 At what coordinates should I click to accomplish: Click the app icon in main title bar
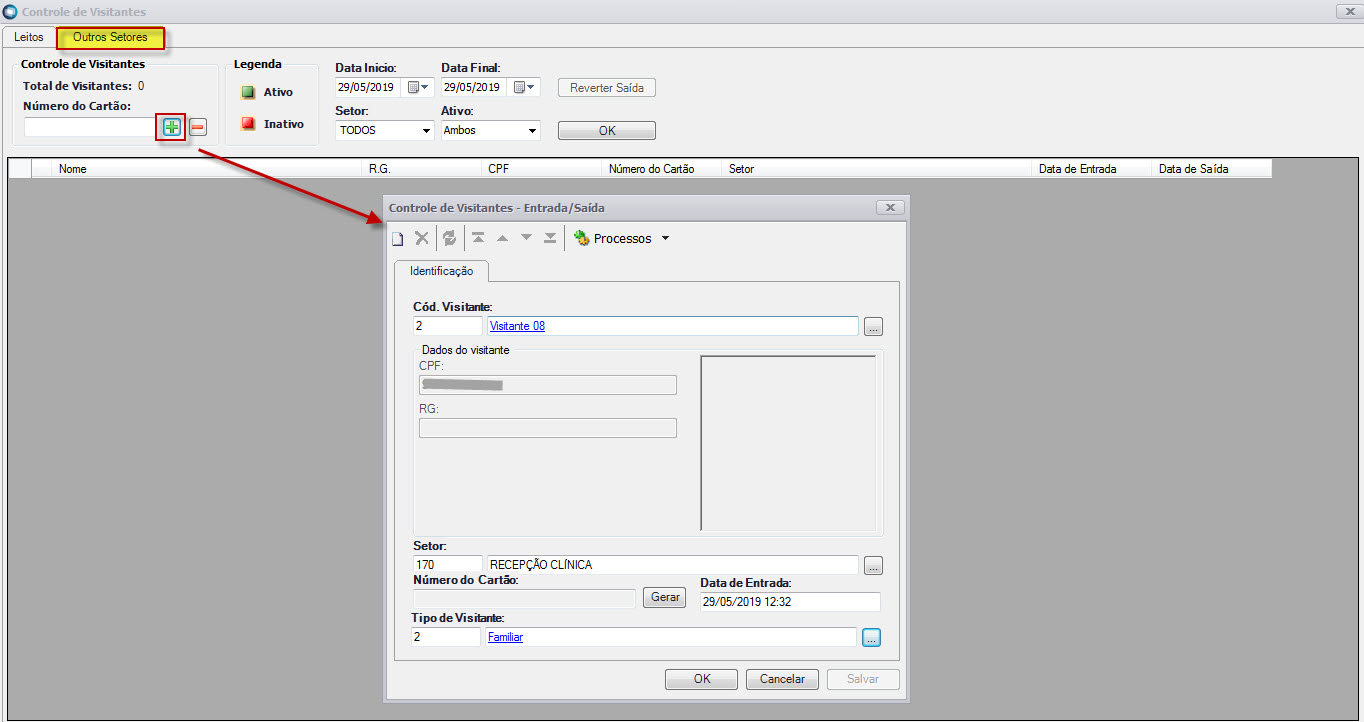pyautogui.click(x=11, y=11)
